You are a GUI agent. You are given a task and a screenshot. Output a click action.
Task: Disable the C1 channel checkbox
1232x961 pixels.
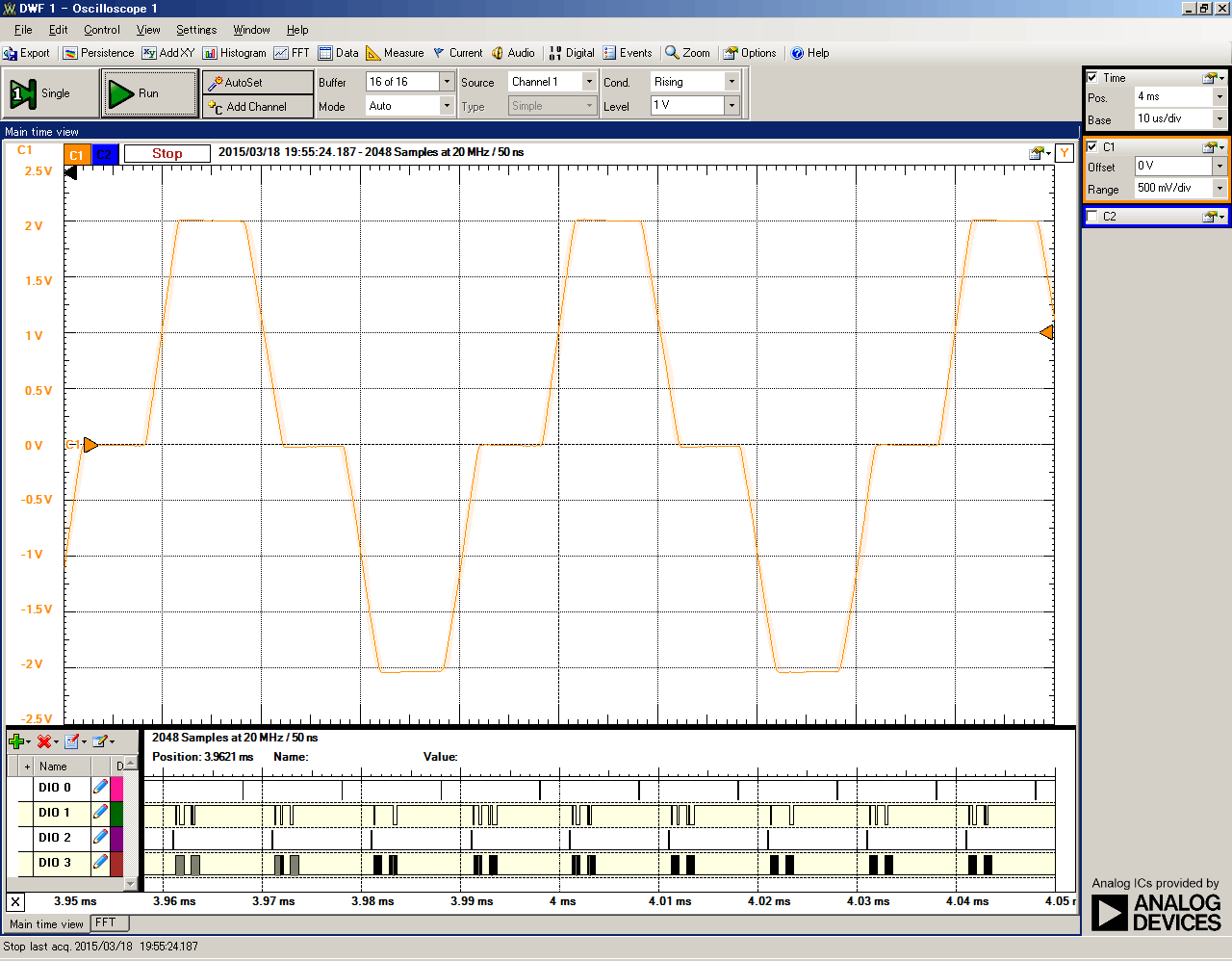point(1092,146)
